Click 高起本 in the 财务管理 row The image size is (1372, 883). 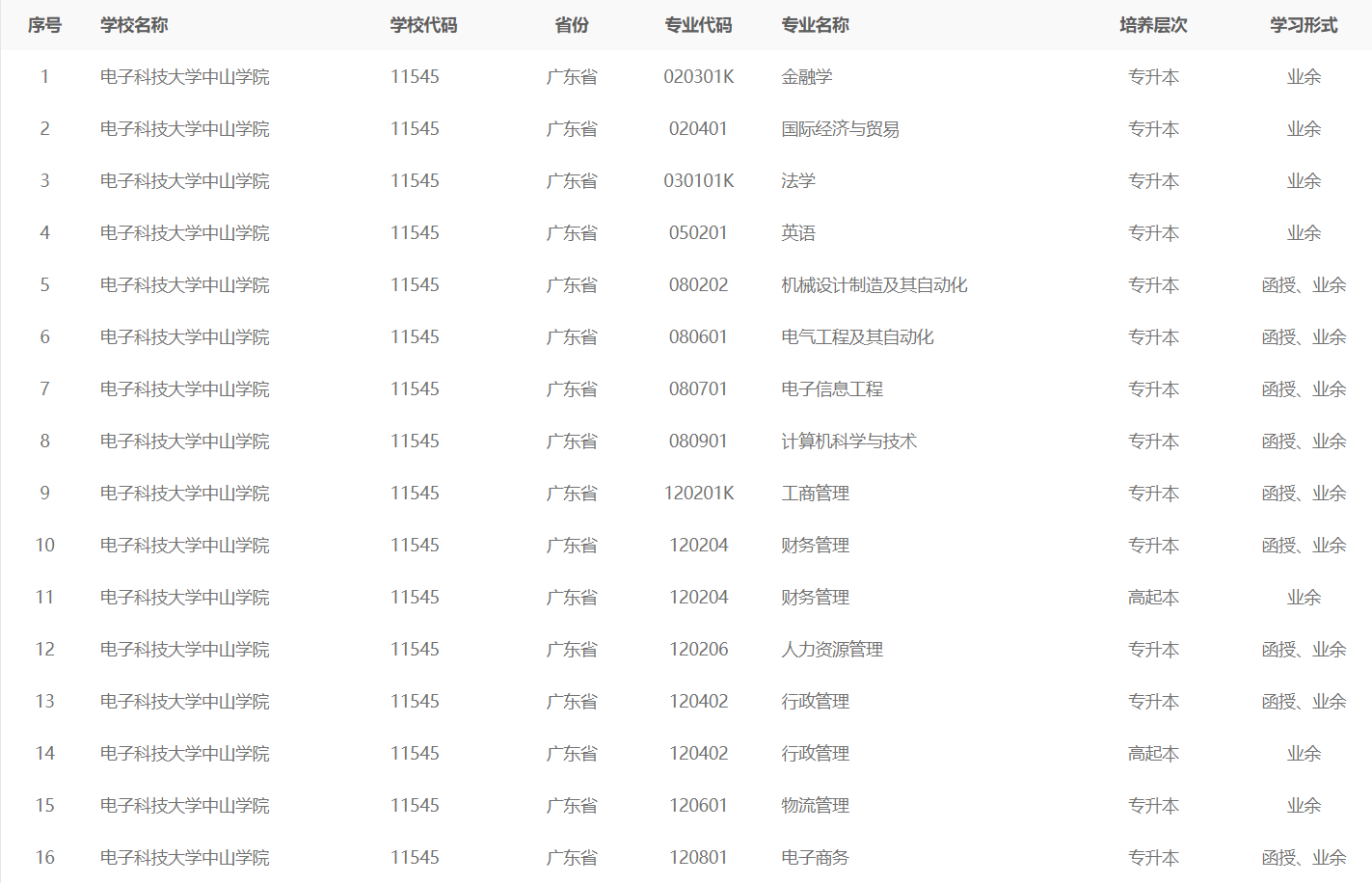pyautogui.click(x=1153, y=598)
